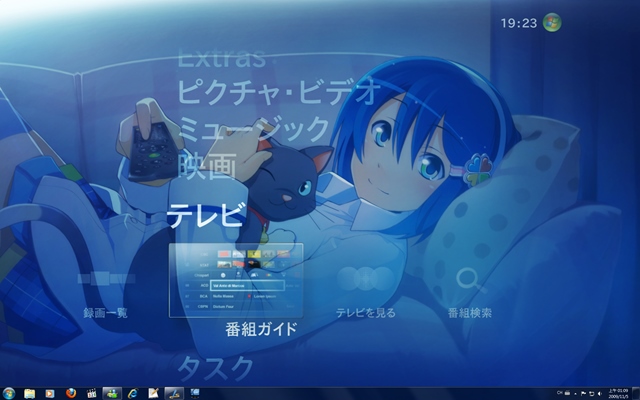Launch Internet Explorer from the taskbar

[133, 393]
